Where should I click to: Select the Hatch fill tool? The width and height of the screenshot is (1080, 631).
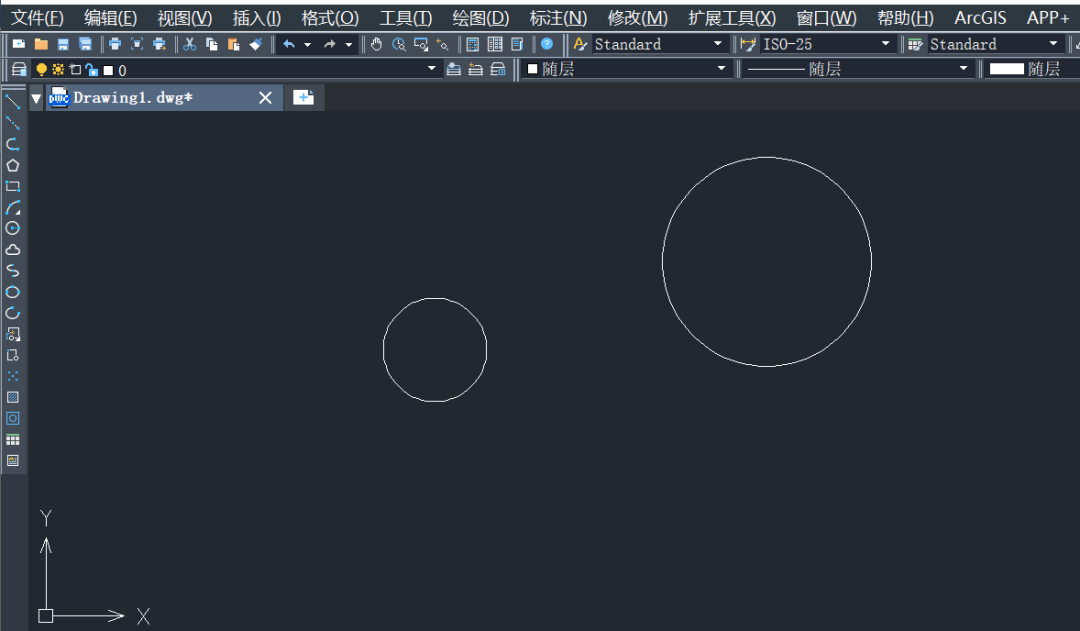click(13, 397)
